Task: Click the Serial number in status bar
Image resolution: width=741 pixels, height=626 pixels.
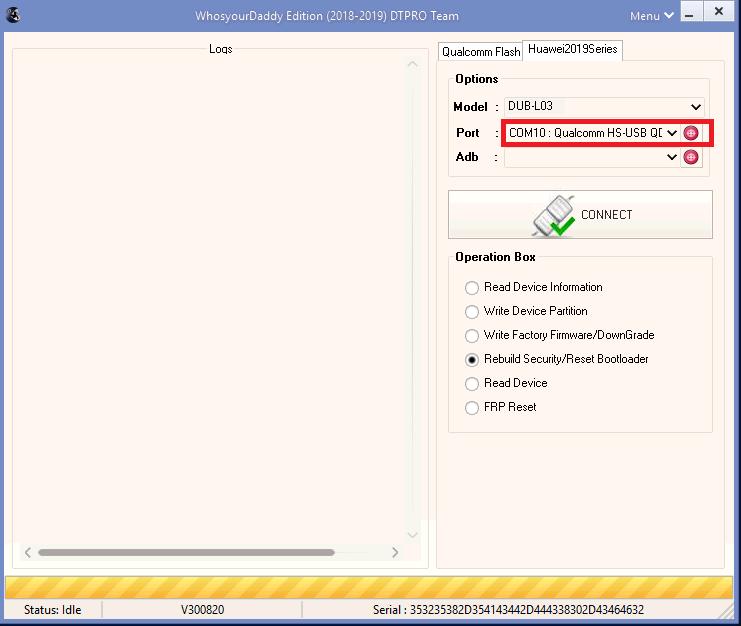Action: (508, 610)
